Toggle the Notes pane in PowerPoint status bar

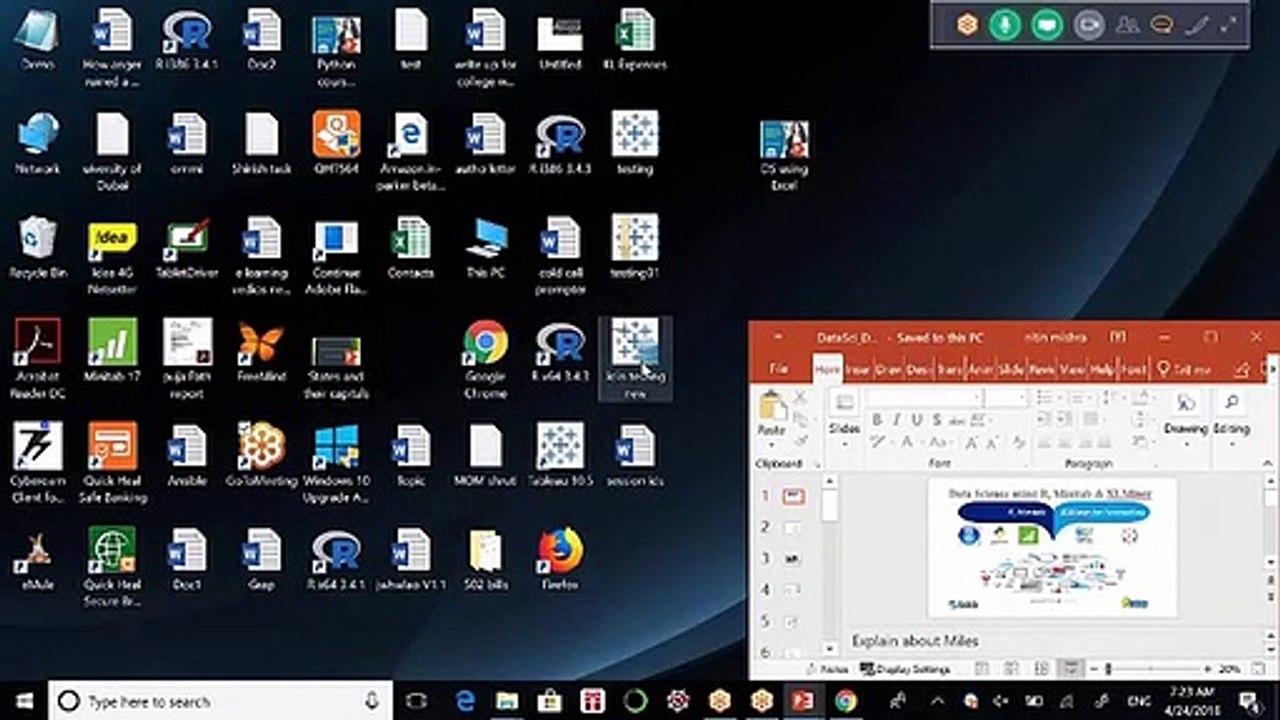point(827,668)
